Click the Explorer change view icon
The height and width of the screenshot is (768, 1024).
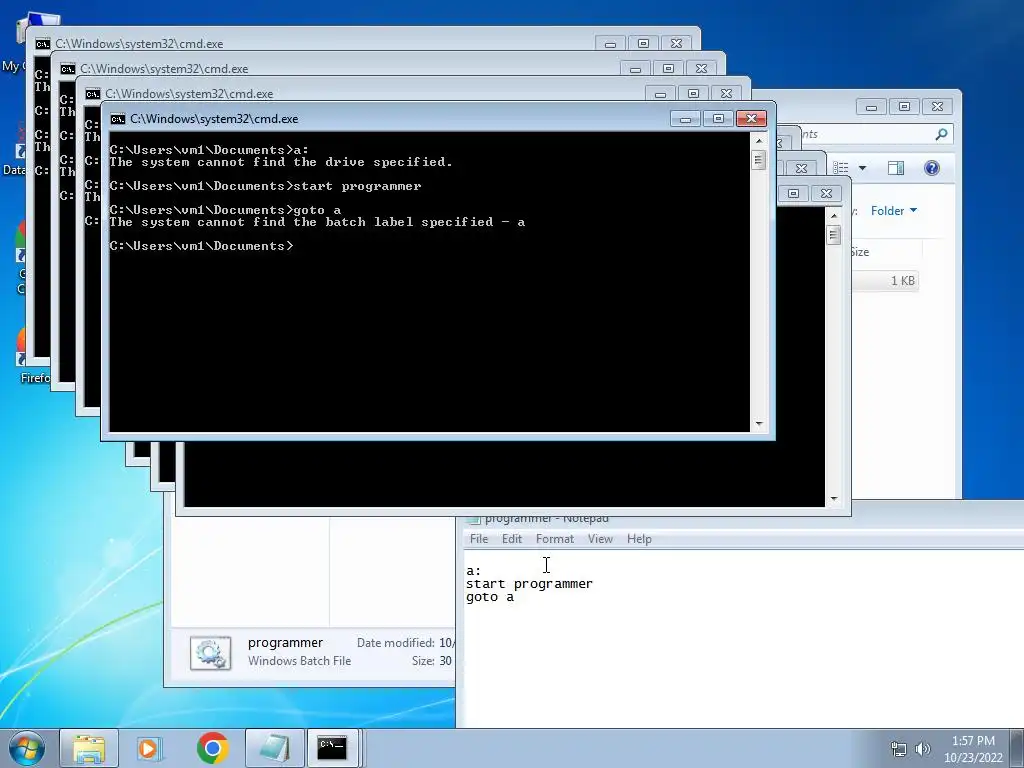tap(841, 168)
